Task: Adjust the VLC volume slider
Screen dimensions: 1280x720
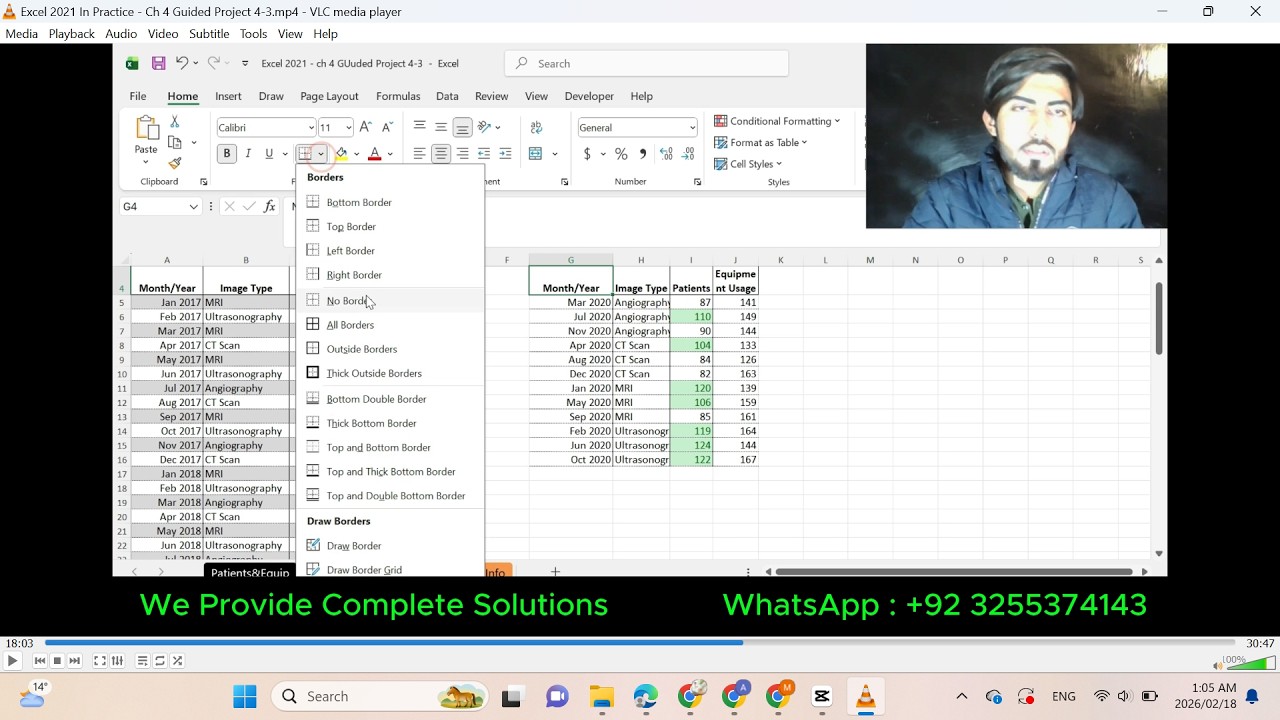Action: (1251, 663)
